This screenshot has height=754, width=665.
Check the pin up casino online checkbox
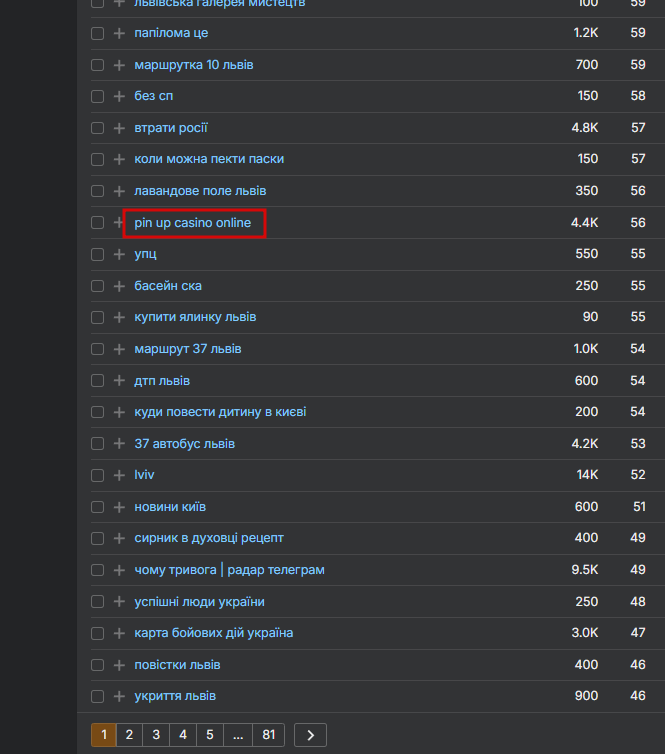[x=98, y=223]
